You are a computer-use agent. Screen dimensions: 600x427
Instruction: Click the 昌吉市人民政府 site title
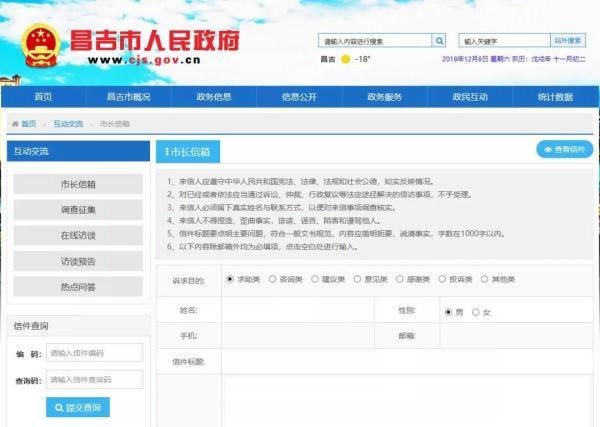155,40
